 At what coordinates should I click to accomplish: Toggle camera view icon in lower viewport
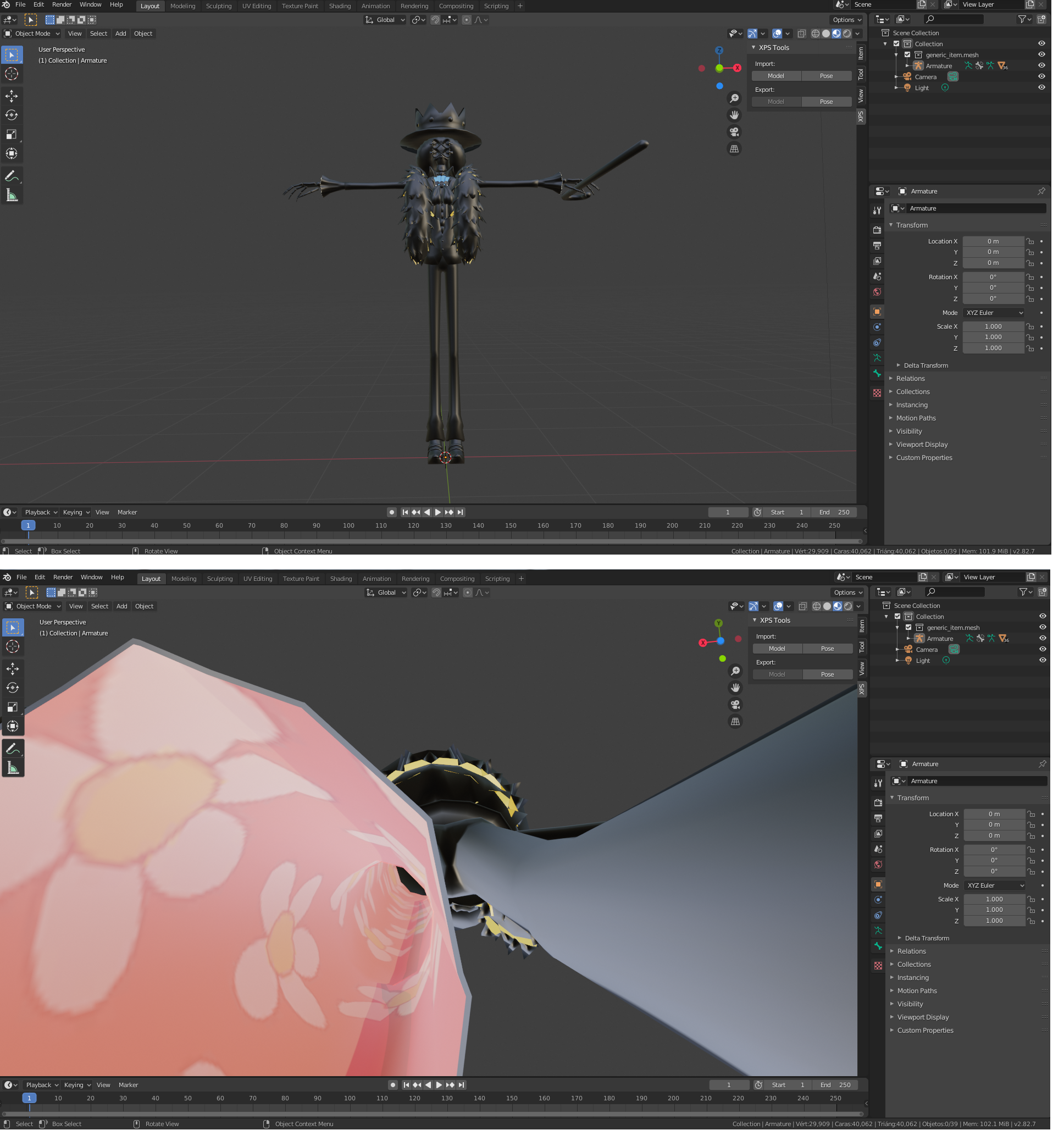coord(735,705)
